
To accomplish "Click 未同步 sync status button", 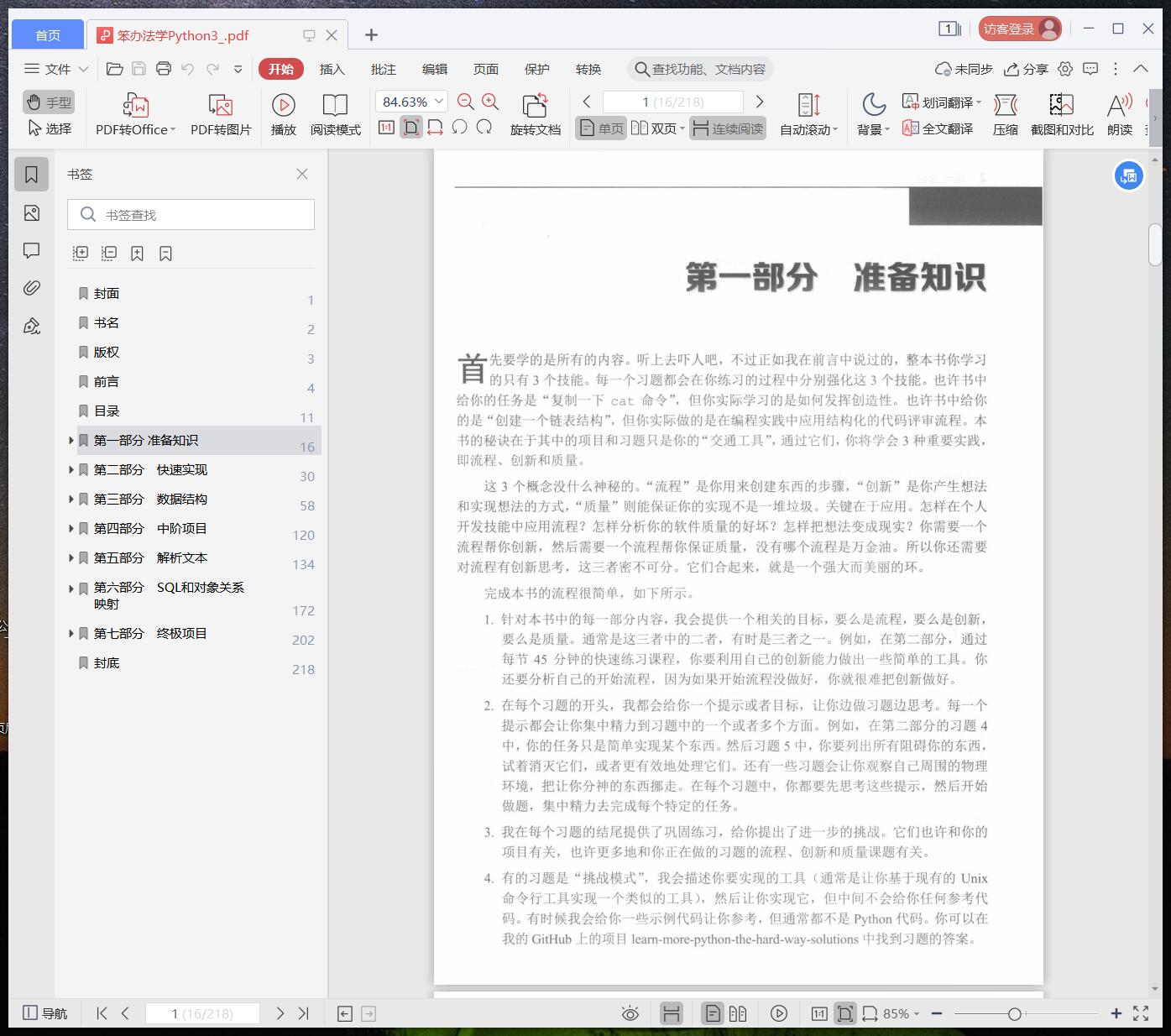I will (x=964, y=69).
